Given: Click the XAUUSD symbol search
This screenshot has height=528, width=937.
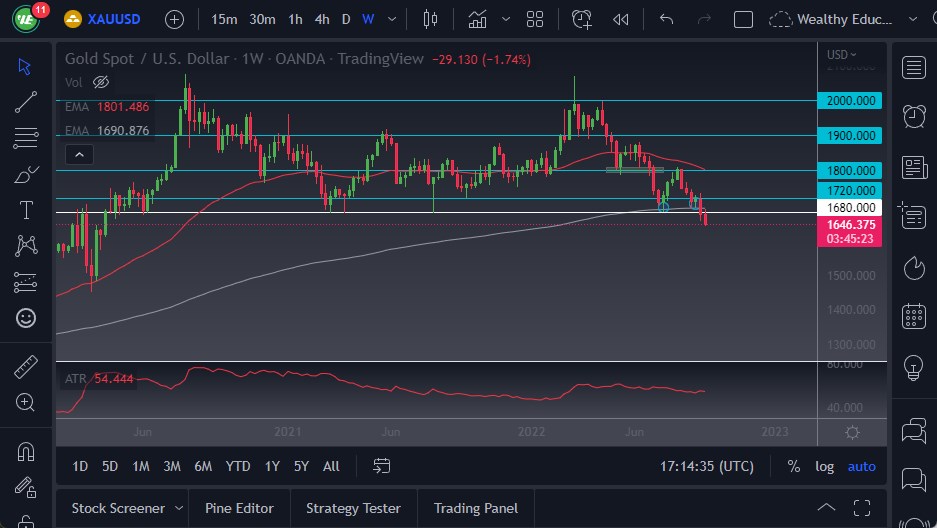Looking at the screenshot, I should tap(112, 19).
